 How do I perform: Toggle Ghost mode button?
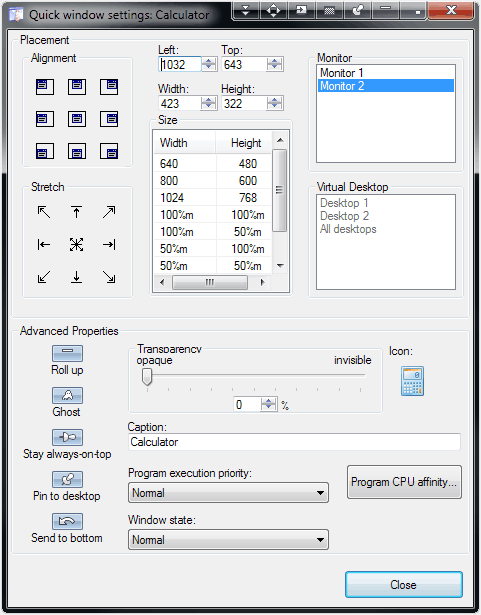click(x=67, y=395)
